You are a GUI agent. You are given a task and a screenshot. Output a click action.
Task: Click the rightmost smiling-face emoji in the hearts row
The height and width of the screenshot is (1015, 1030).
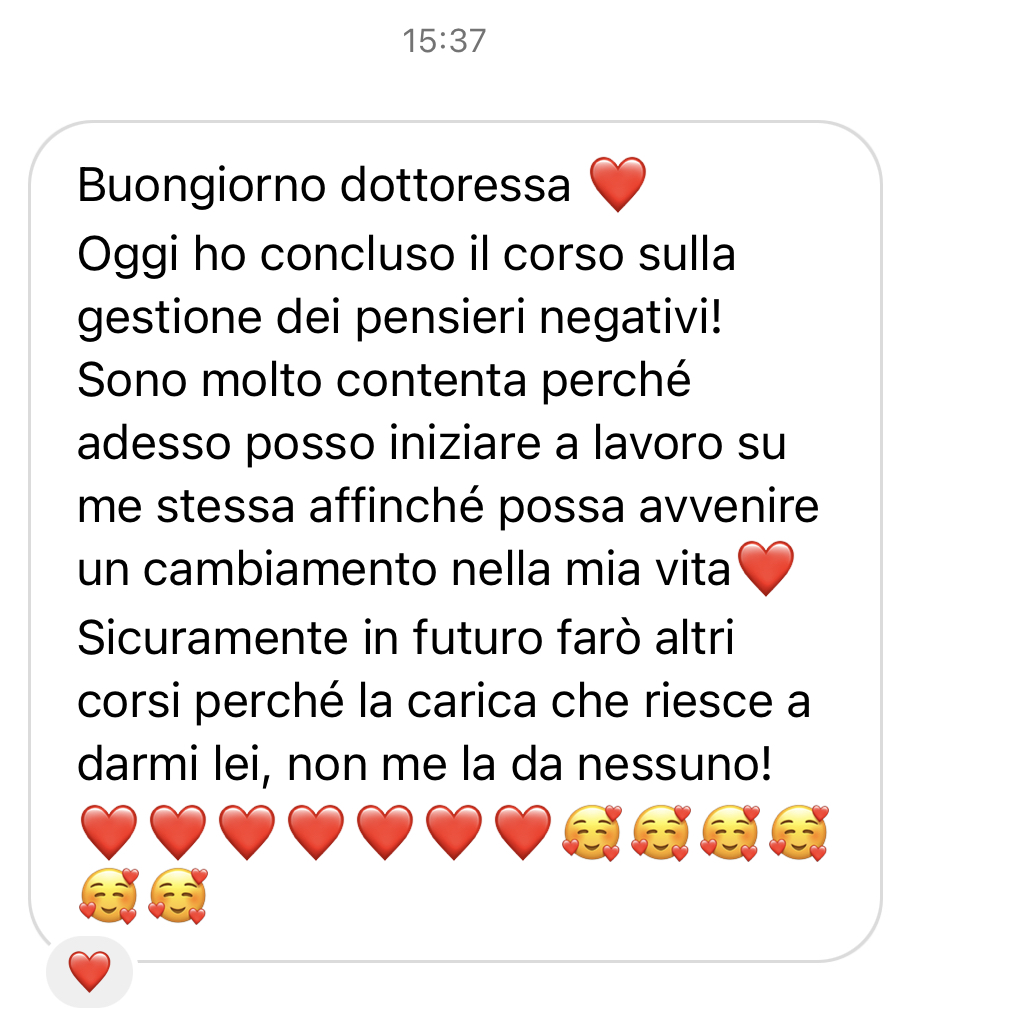click(x=799, y=833)
